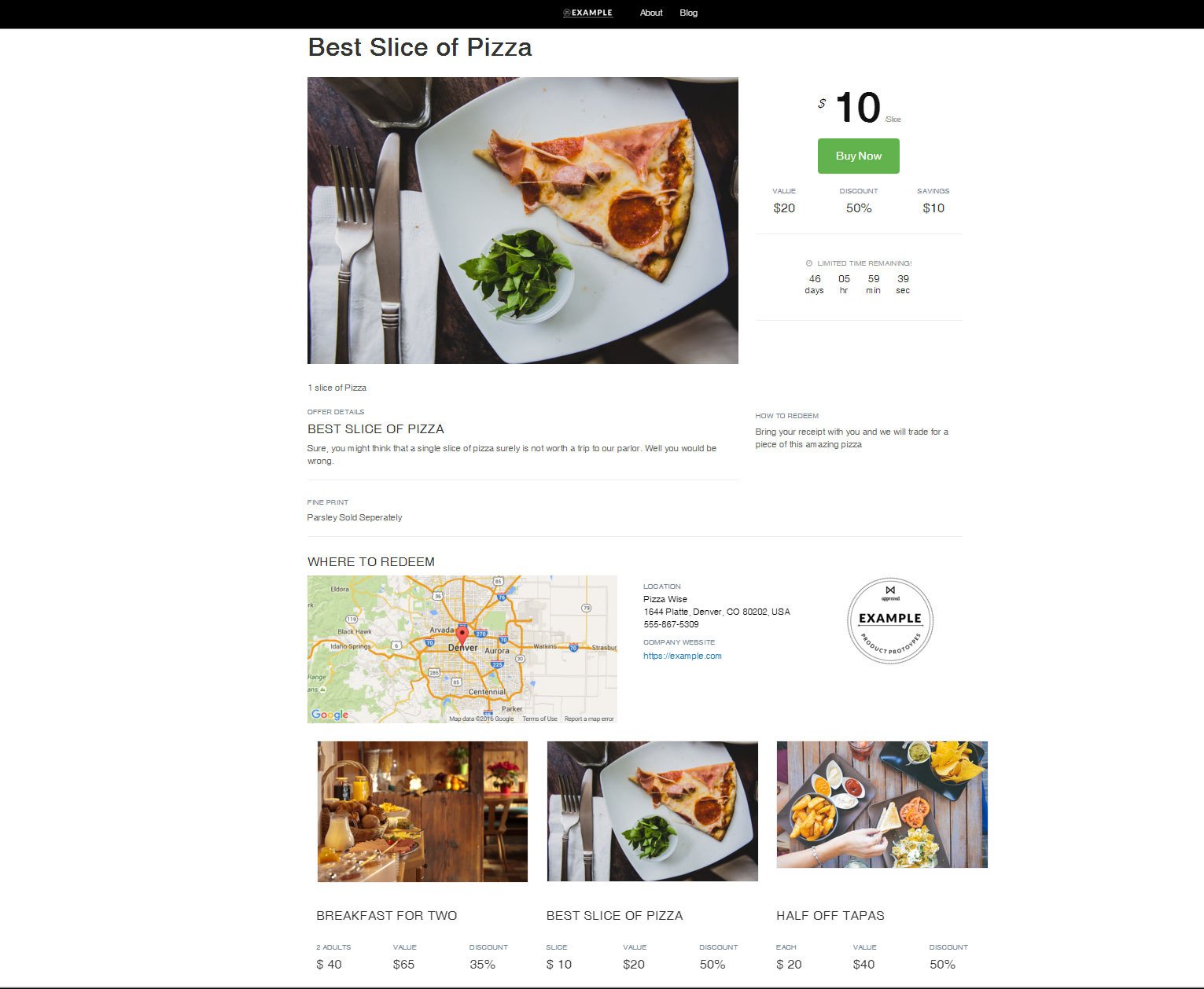
Task: Open the https://example.com company website link
Action: 682,656
